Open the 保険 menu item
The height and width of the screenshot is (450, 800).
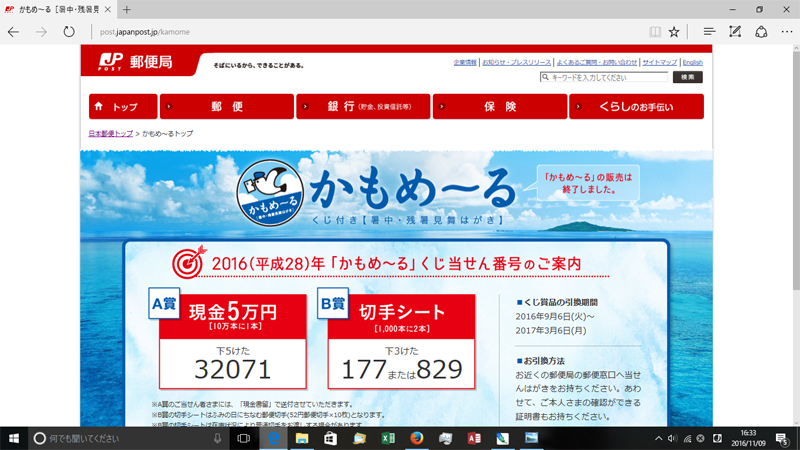499,106
